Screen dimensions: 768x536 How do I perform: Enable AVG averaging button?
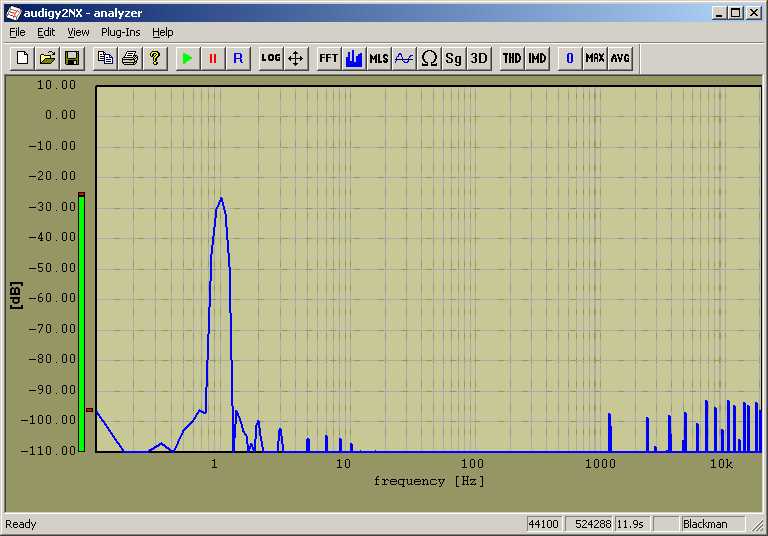(x=620, y=58)
